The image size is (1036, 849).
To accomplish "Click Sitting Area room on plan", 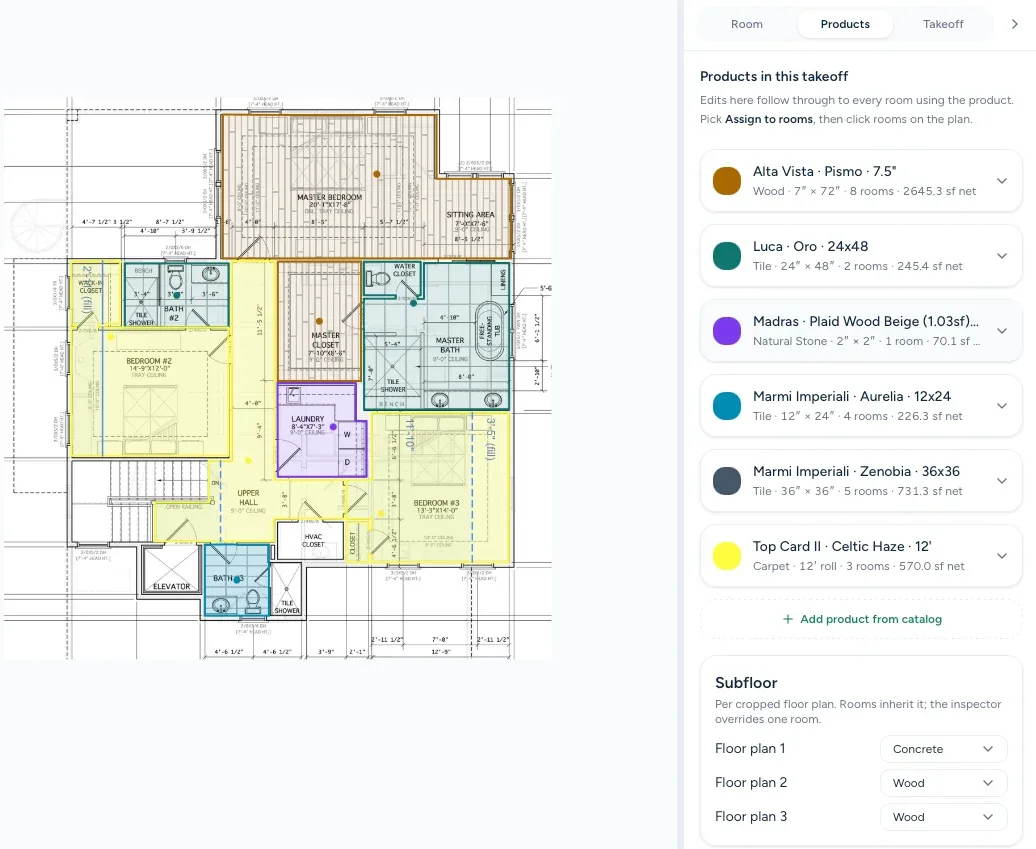I will 472,218.
